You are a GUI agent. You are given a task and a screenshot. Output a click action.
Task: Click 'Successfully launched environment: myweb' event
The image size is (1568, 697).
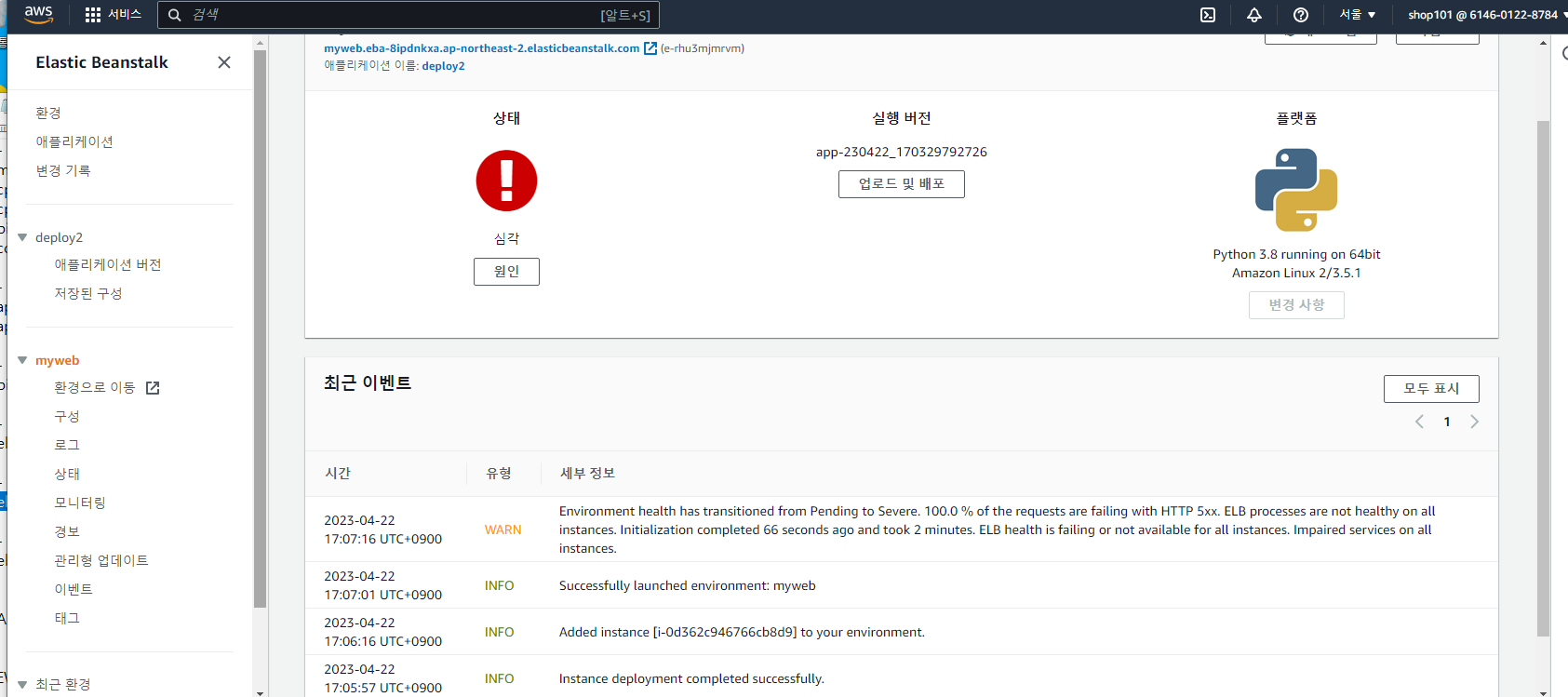687,585
